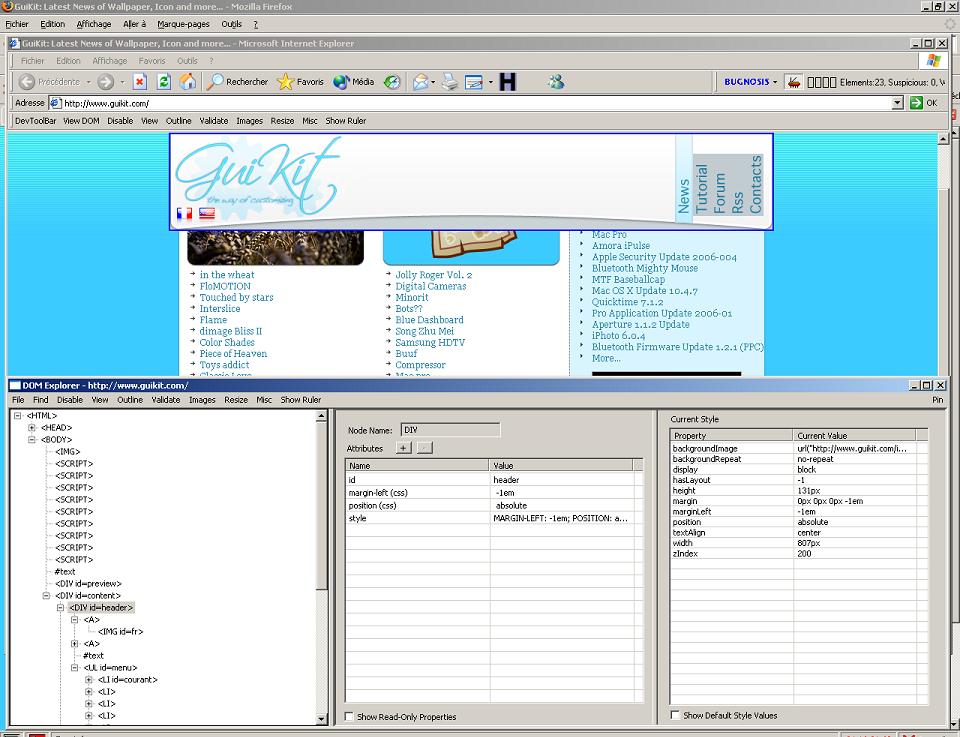This screenshot has height=737, width=960.
Task: Click the dark H toolbar icon
Action: [508, 81]
